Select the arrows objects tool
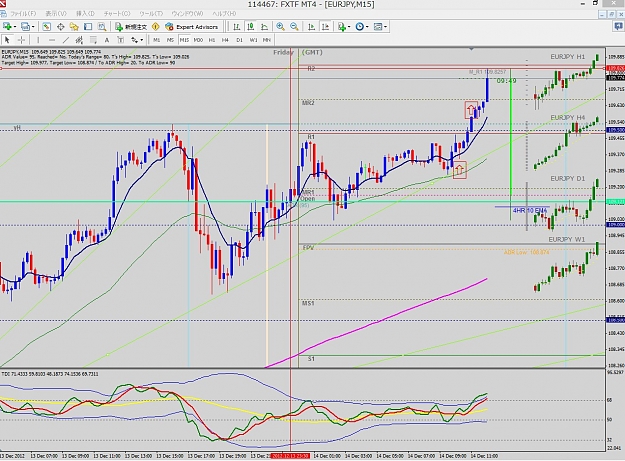Screen dimensions: 625x461 coord(135,40)
